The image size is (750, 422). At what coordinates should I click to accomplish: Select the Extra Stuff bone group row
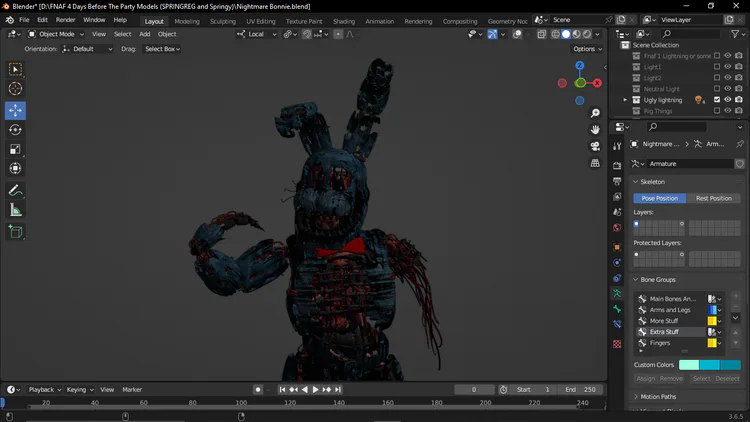672,332
